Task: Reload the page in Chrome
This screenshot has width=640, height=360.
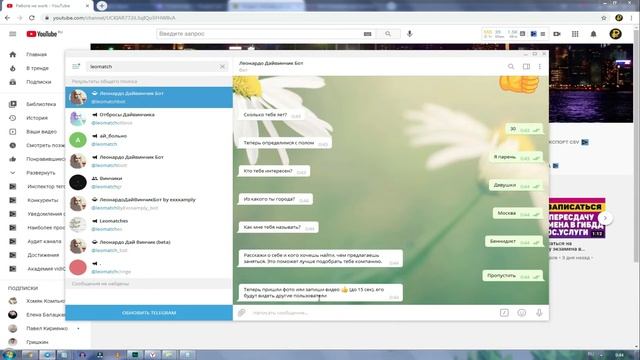Action: (x=32, y=18)
